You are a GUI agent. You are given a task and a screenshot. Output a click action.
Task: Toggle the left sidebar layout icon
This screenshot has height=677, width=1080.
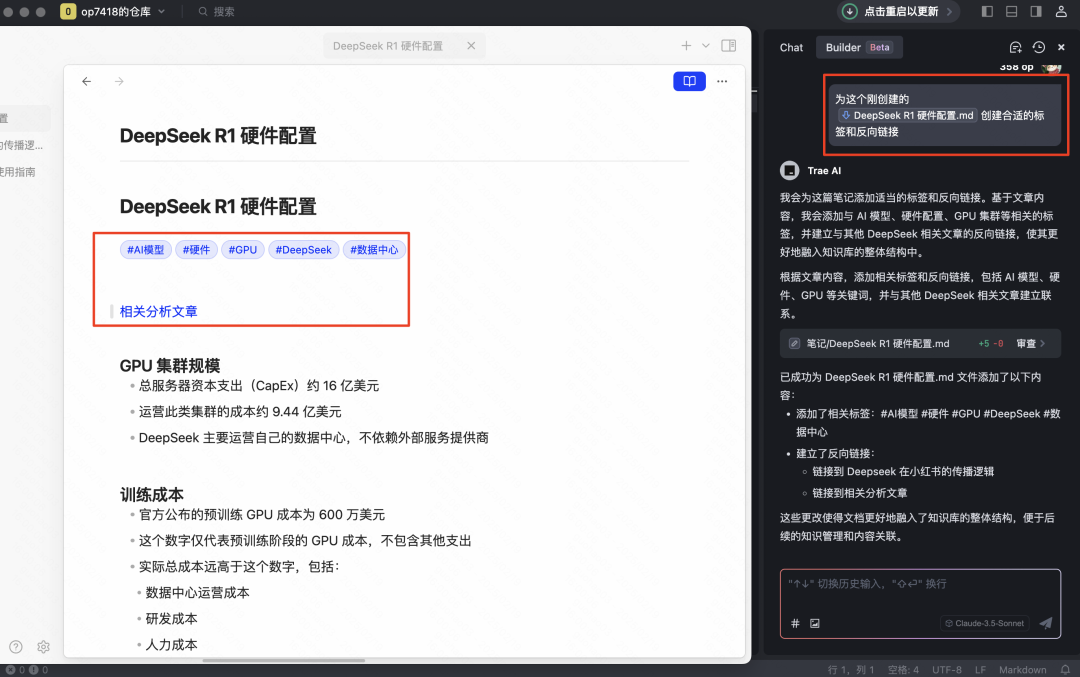(x=986, y=11)
